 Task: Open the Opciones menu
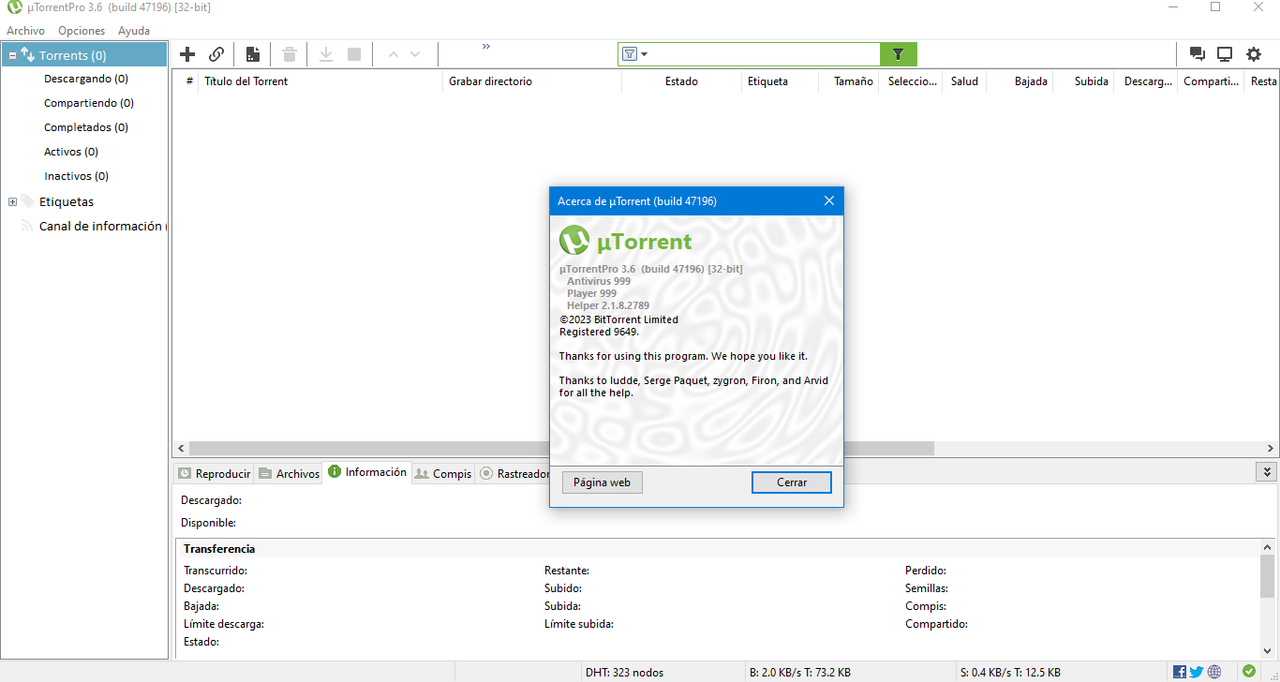click(x=81, y=31)
